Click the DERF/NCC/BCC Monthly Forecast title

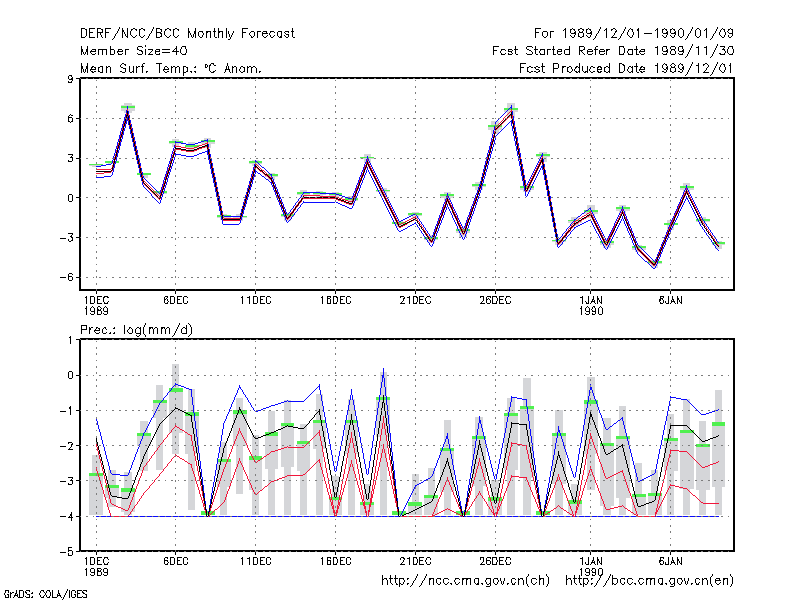click(x=187, y=34)
